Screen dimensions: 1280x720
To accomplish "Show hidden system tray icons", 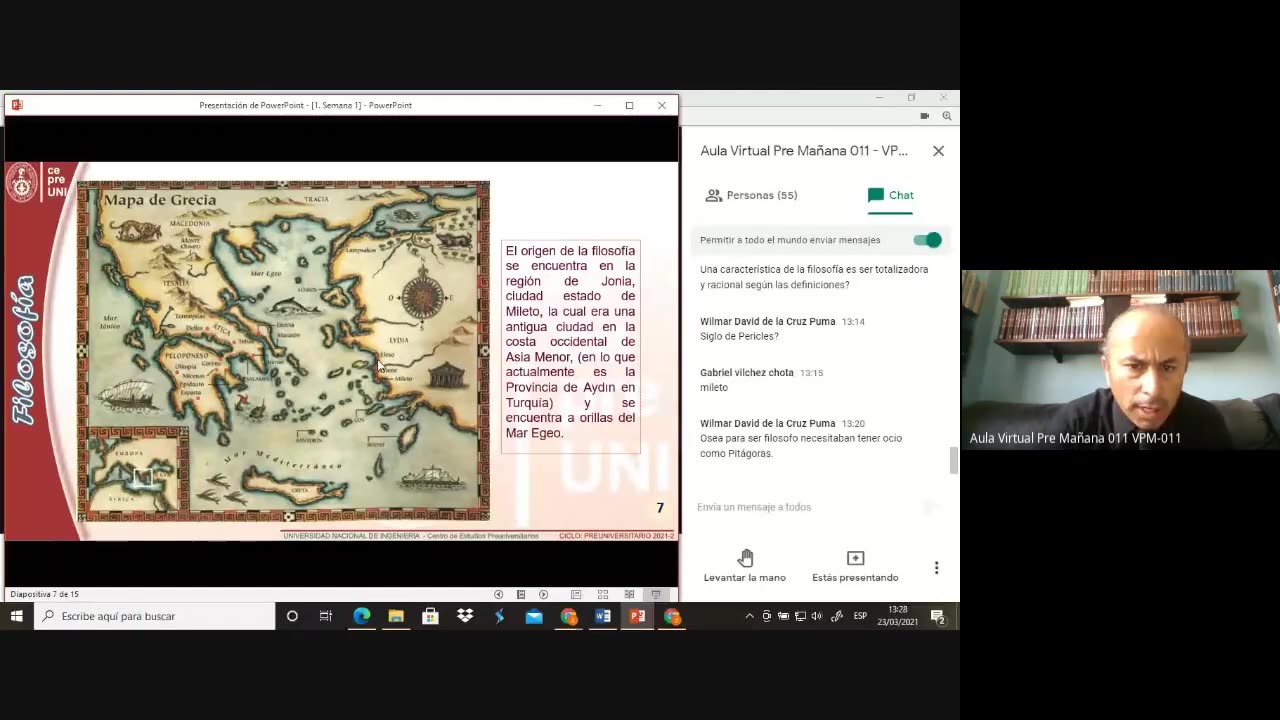I will (x=750, y=616).
